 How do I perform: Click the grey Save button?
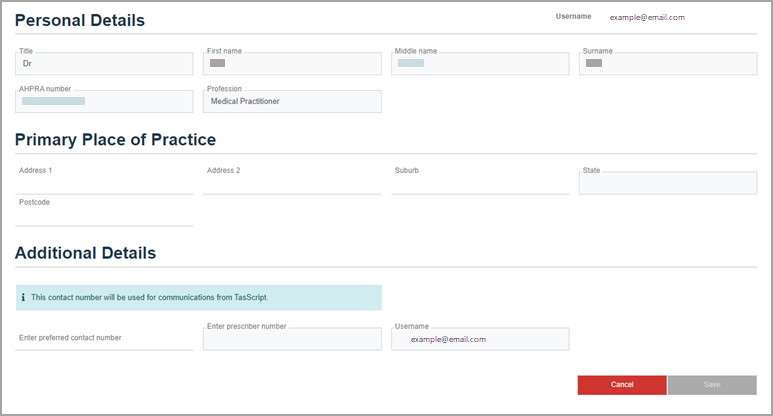pos(712,385)
